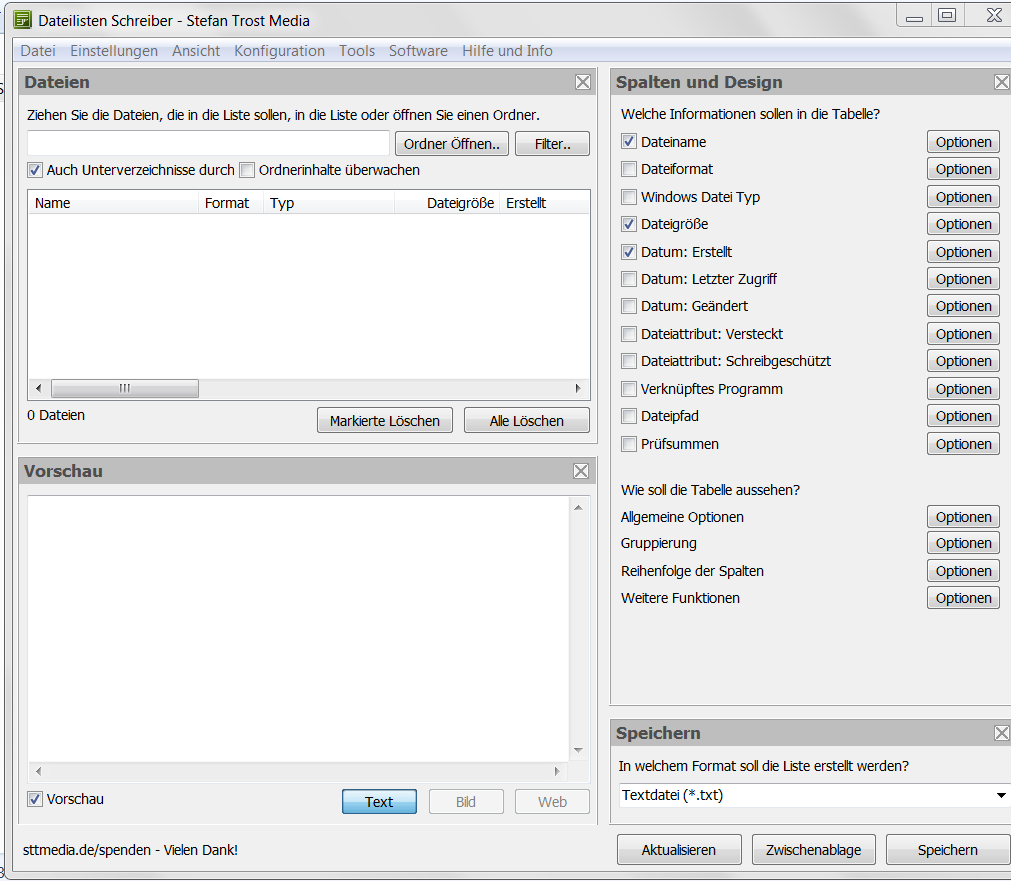
Task: Toggle the Prüfsummen checkbox
Action: (x=629, y=444)
